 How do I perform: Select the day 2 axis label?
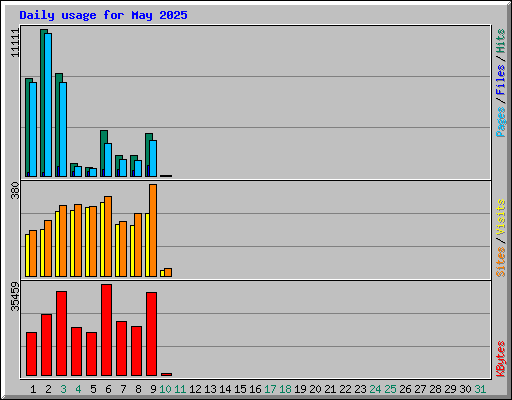coord(48,389)
